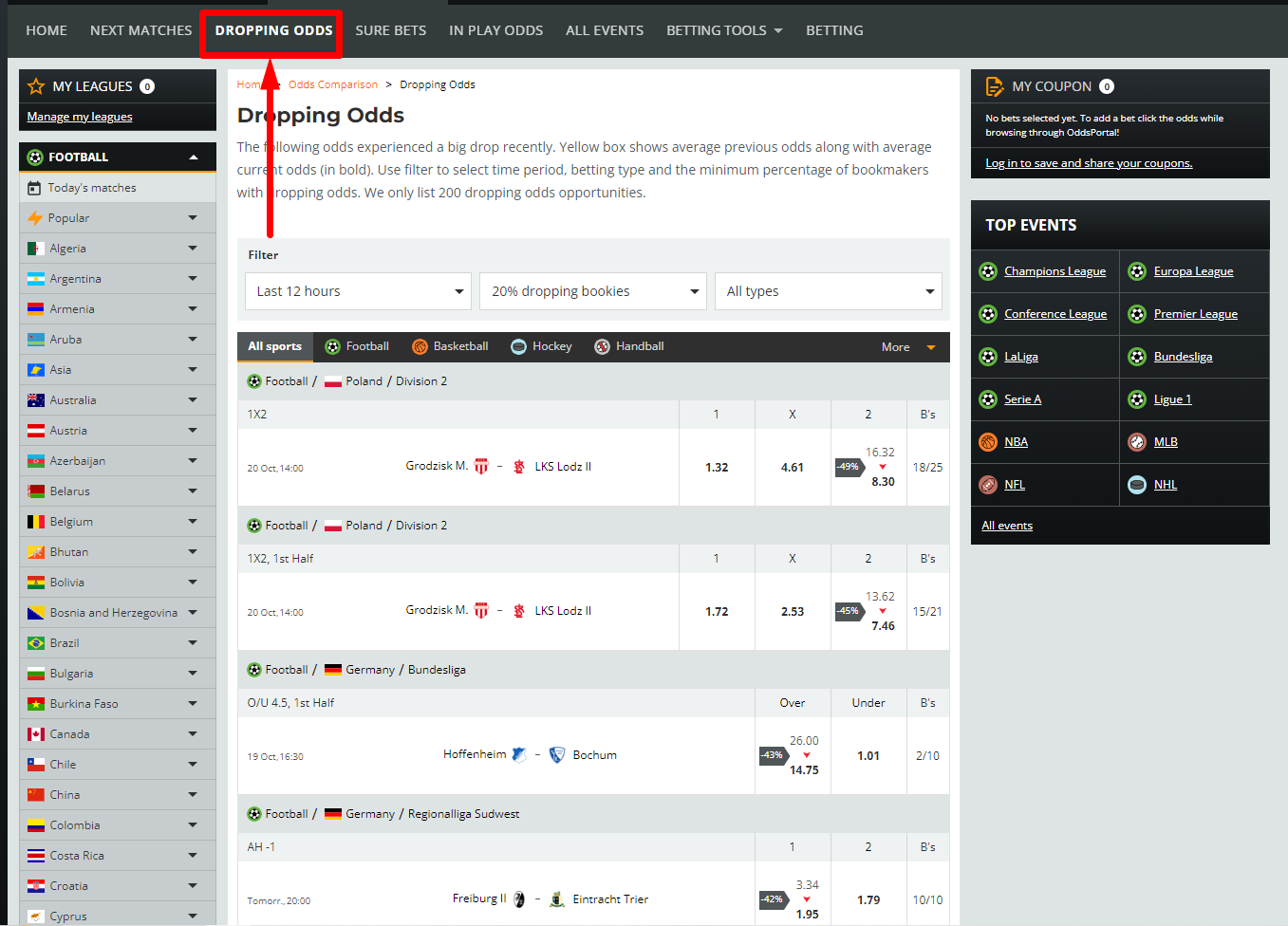Open the Manage my leagues link
1288x926 pixels.
(x=80, y=117)
